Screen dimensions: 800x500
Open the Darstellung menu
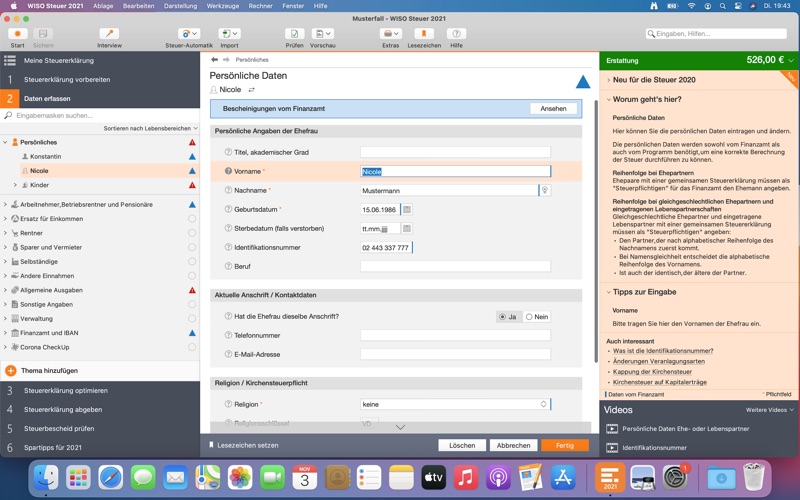click(180, 6)
